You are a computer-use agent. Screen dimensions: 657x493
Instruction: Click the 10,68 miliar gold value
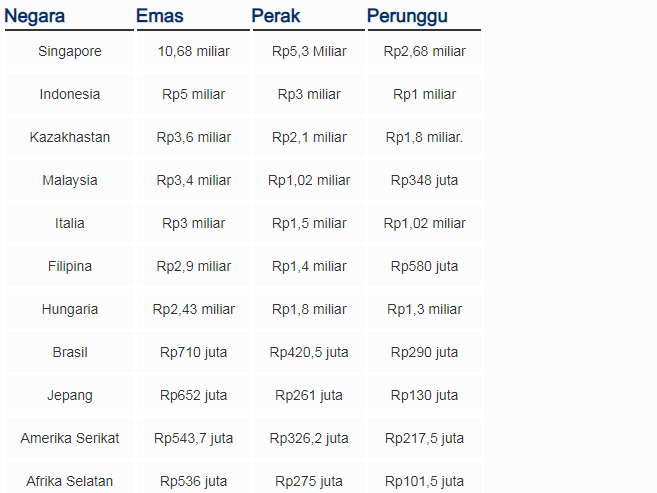[194, 52]
